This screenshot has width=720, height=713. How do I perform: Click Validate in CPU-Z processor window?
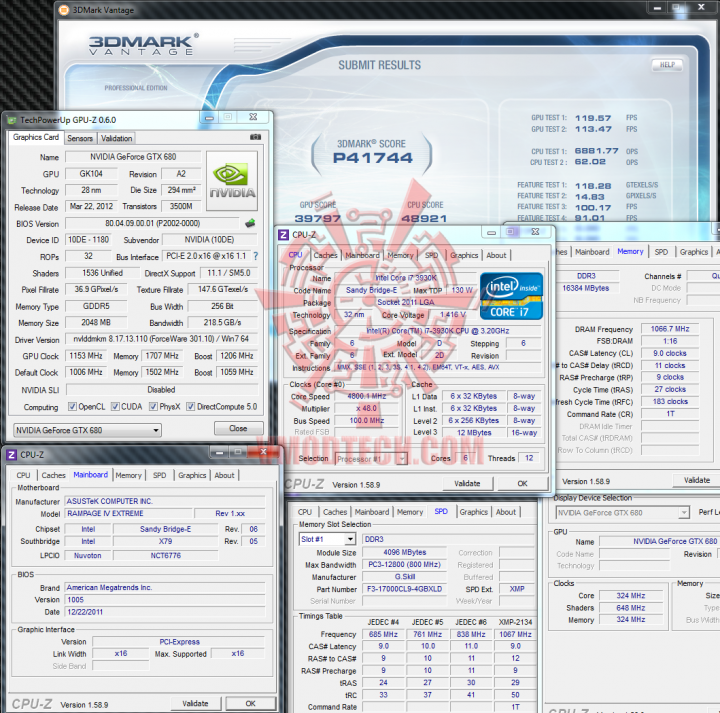pyautogui.click(x=467, y=483)
